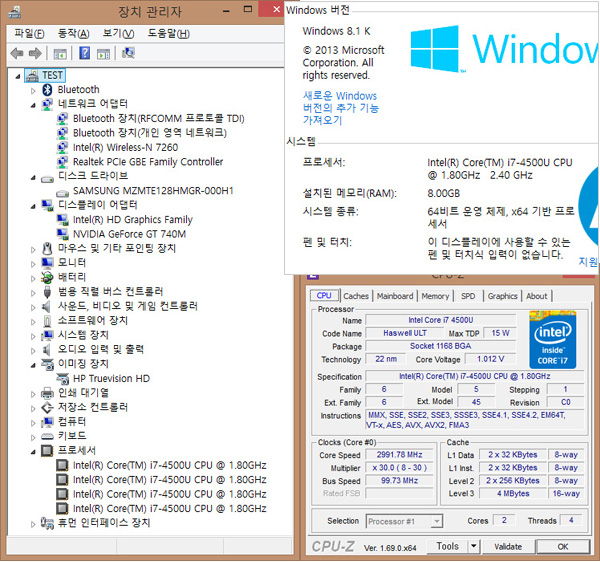
Task: Select the SAMSUNG MZMTE128HMGR-000H1 disk icon
Action: pyautogui.click(x=62, y=191)
